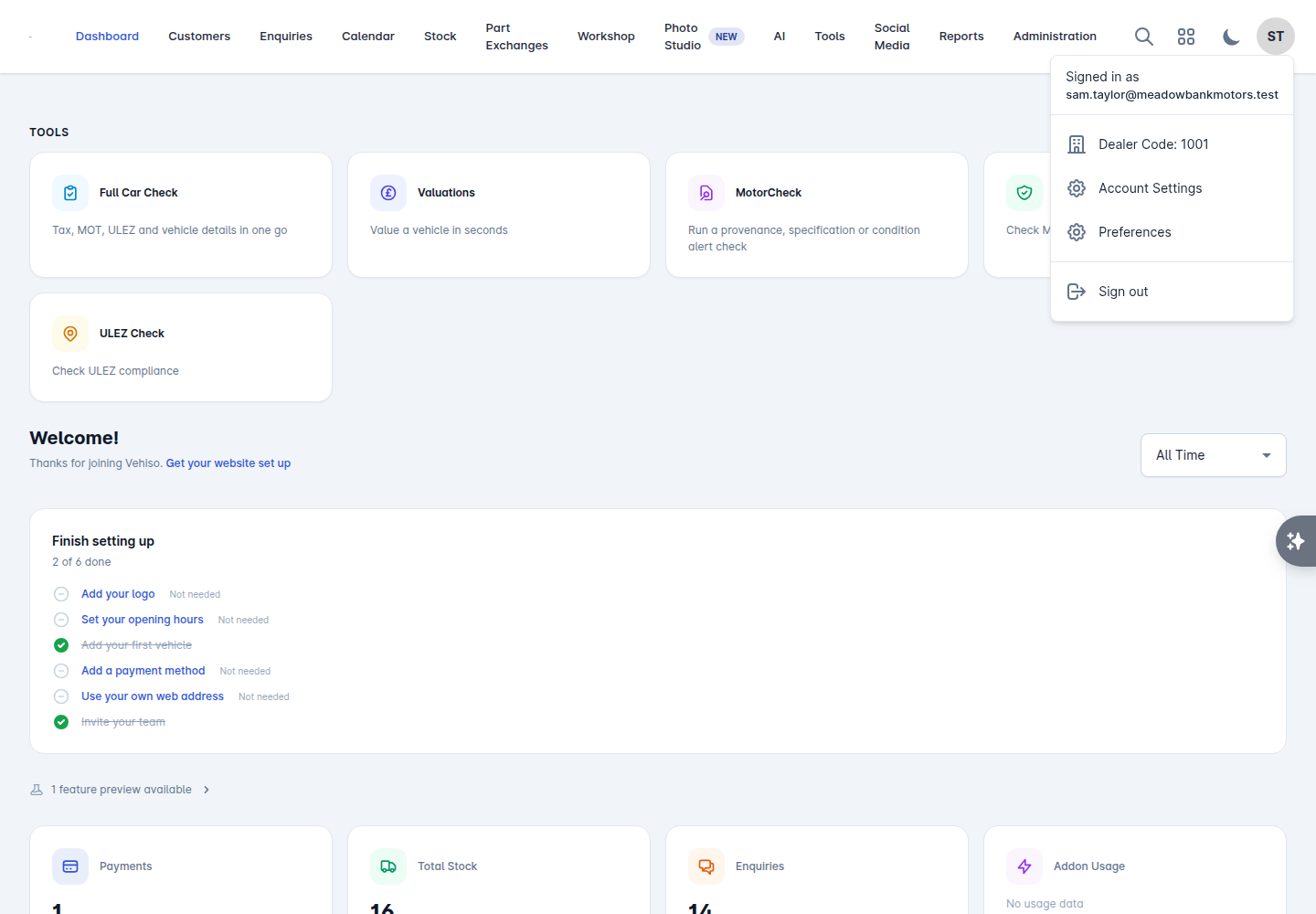Open the apps grid icon
1316x914 pixels.
[1186, 37]
